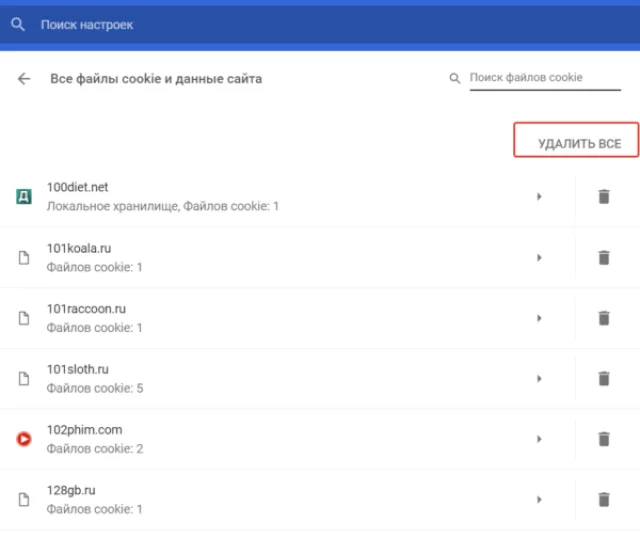Select the 128gb.ru site name
This screenshot has height=538, width=640.
[x=71, y=490]
